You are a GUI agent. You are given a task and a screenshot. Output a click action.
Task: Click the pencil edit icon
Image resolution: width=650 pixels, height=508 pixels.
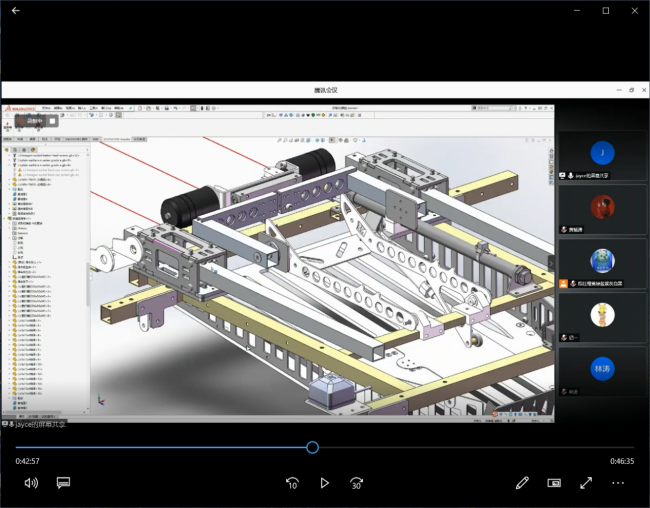[522, 483]
